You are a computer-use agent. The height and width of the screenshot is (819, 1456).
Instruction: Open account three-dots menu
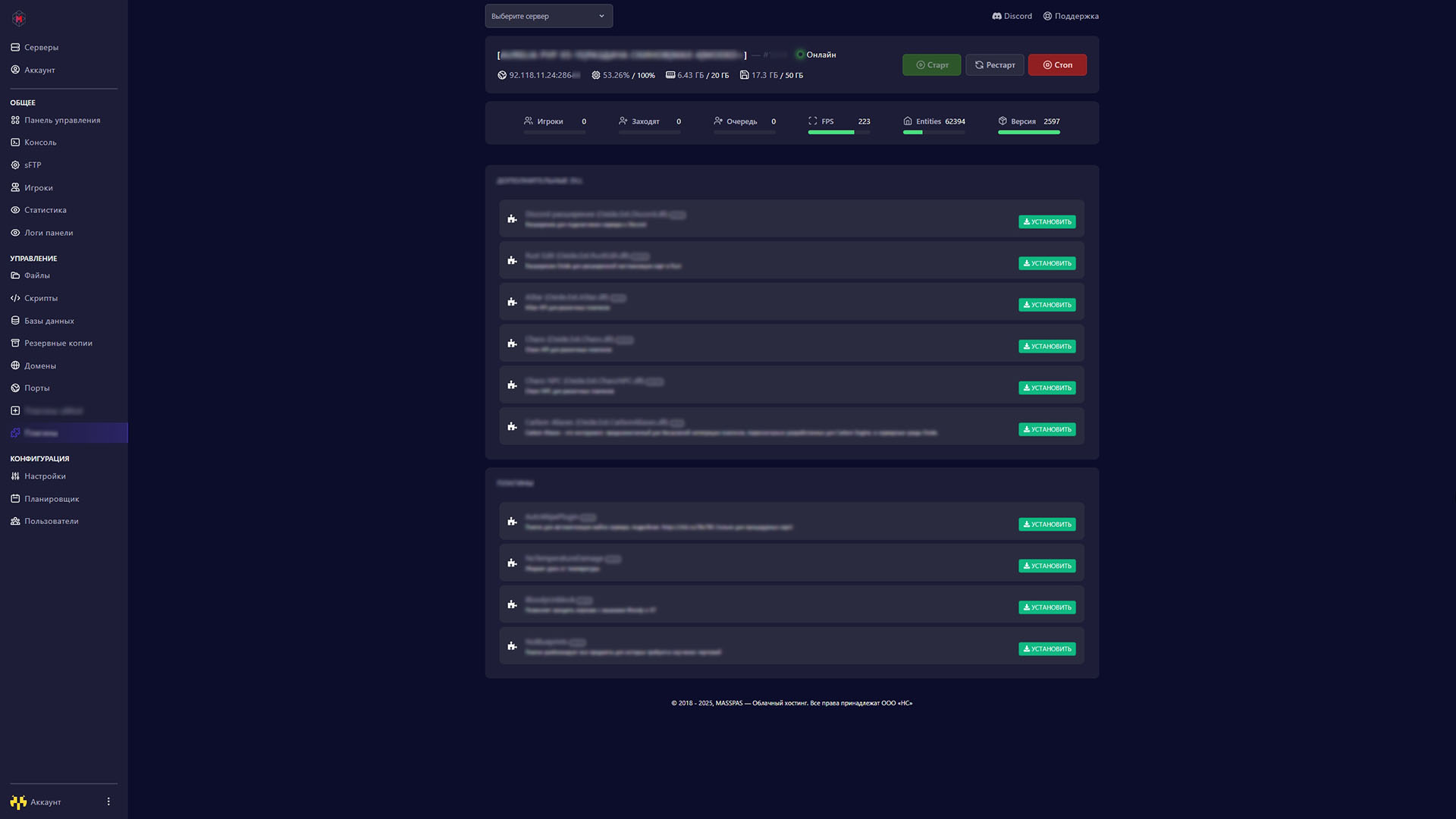point(108,802)
